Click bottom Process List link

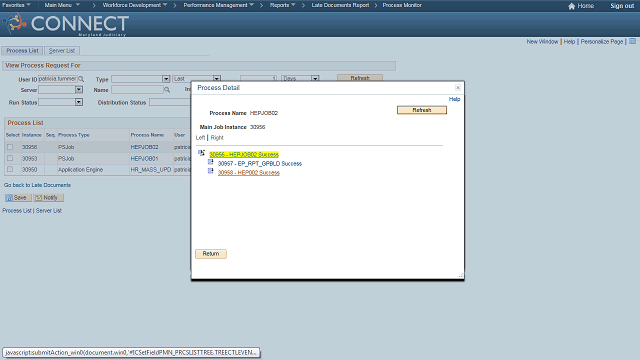(17, 211)
